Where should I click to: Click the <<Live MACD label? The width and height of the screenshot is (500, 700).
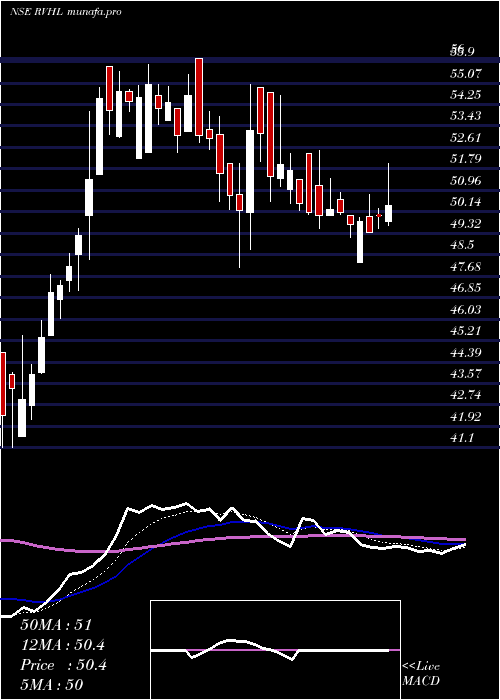(x=421, y=673)
